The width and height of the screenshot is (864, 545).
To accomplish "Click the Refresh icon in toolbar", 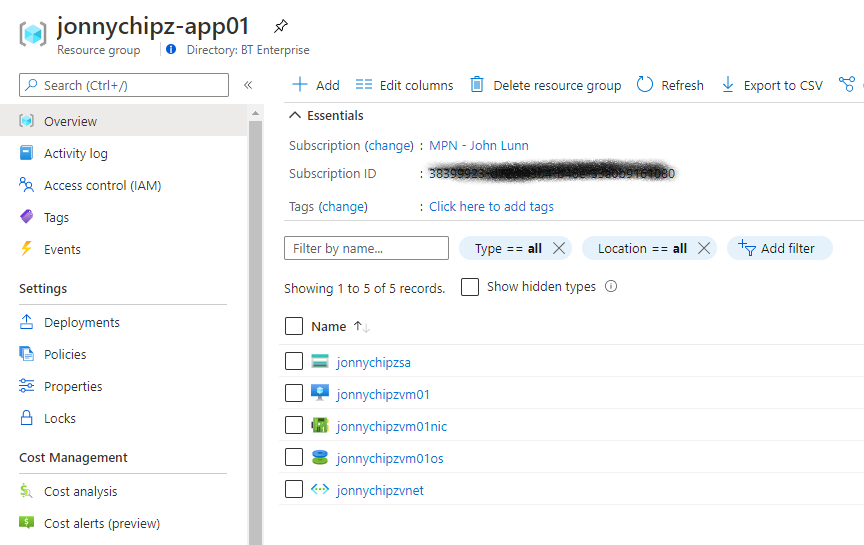I will 645,85.
